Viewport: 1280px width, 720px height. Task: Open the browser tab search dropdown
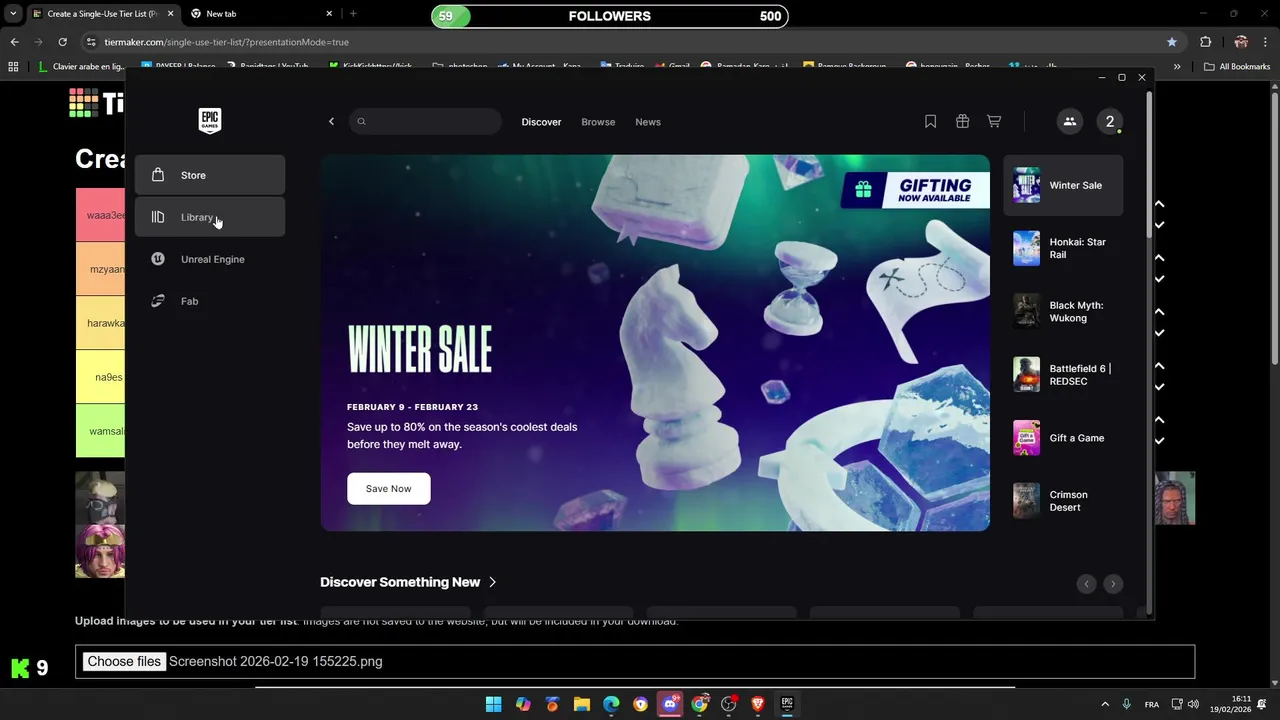13,14
